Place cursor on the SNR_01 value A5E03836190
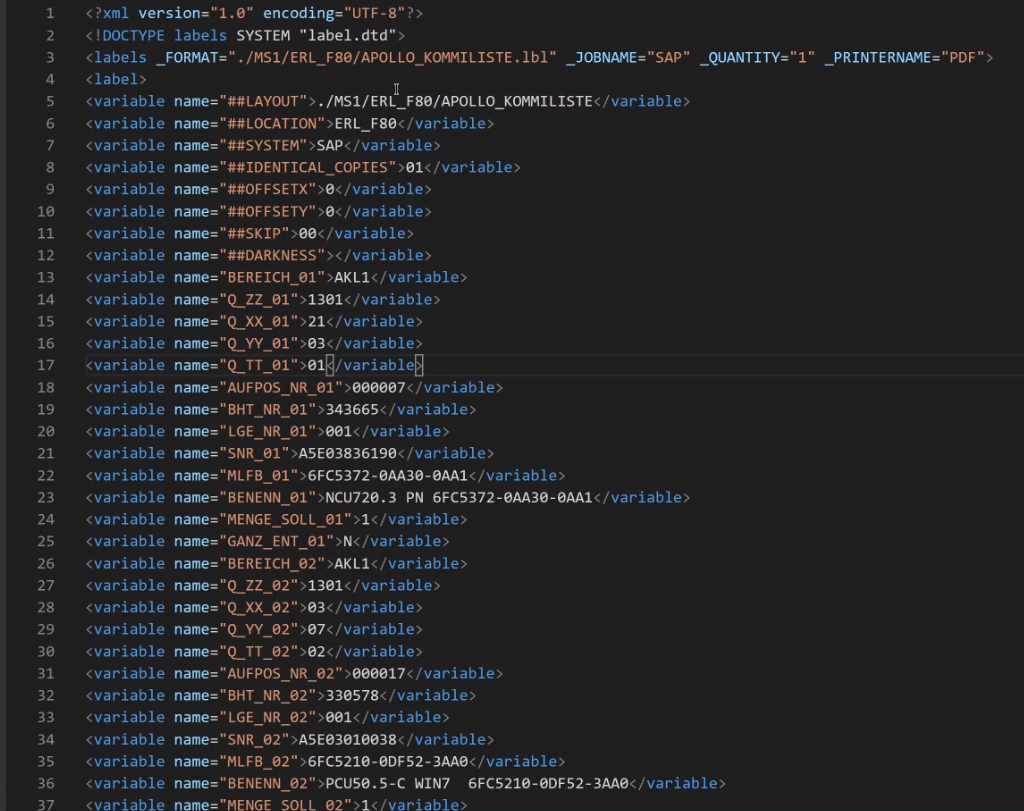The image size is (1024, 811). coord(347,453)
